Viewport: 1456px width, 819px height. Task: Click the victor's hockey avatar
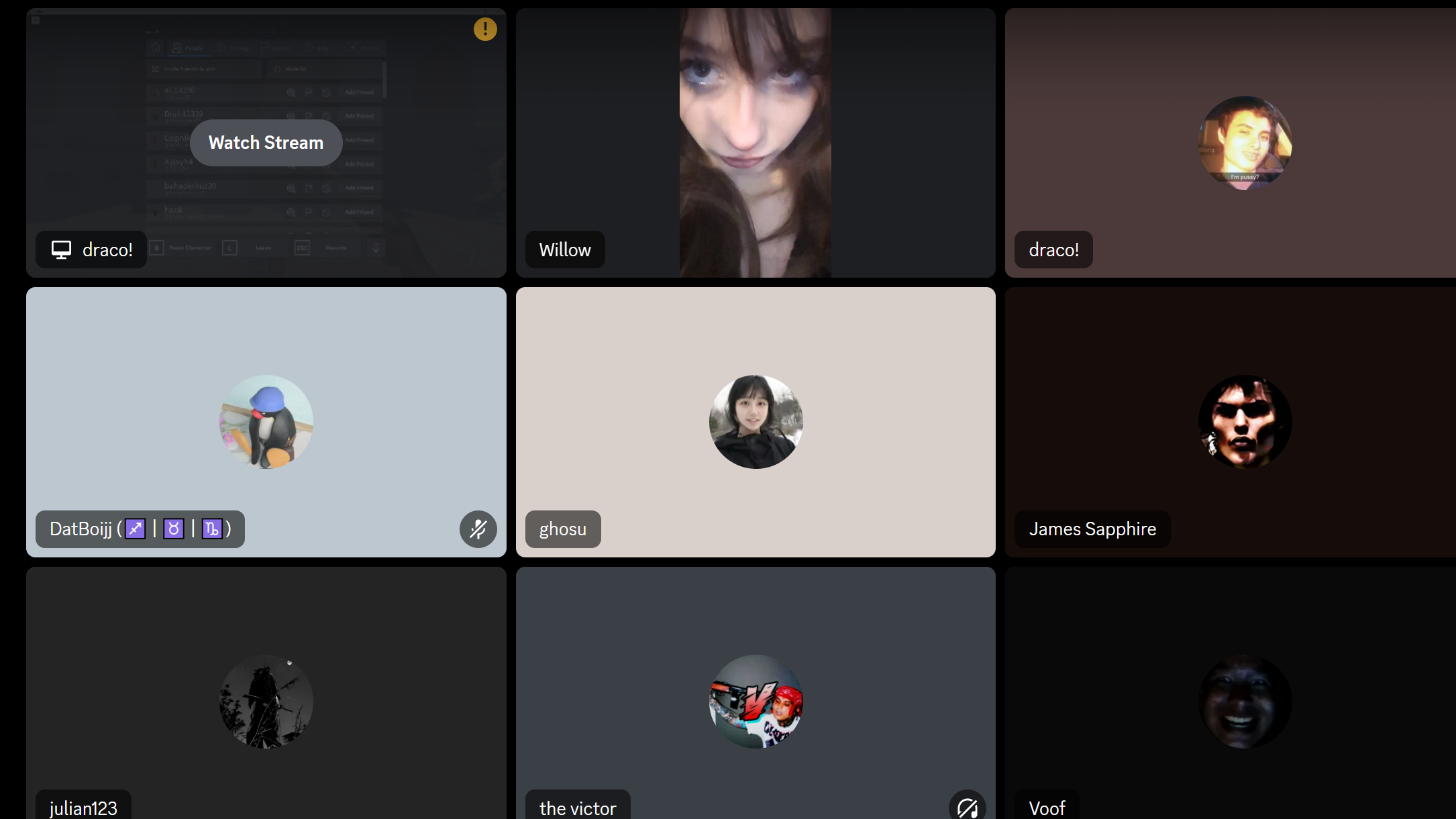pos(756,702)
